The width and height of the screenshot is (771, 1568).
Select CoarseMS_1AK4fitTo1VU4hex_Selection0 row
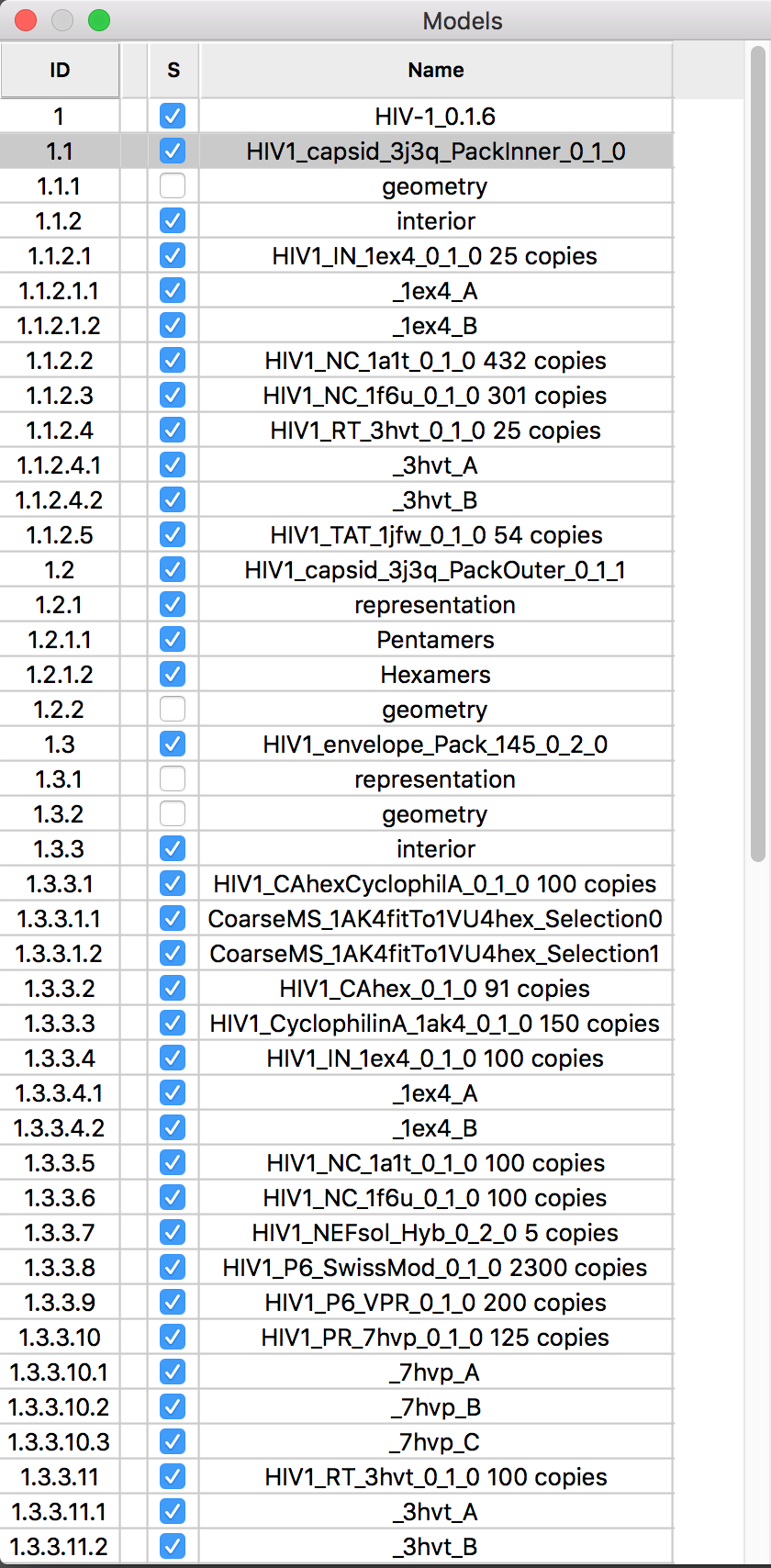tap(435, 919)
